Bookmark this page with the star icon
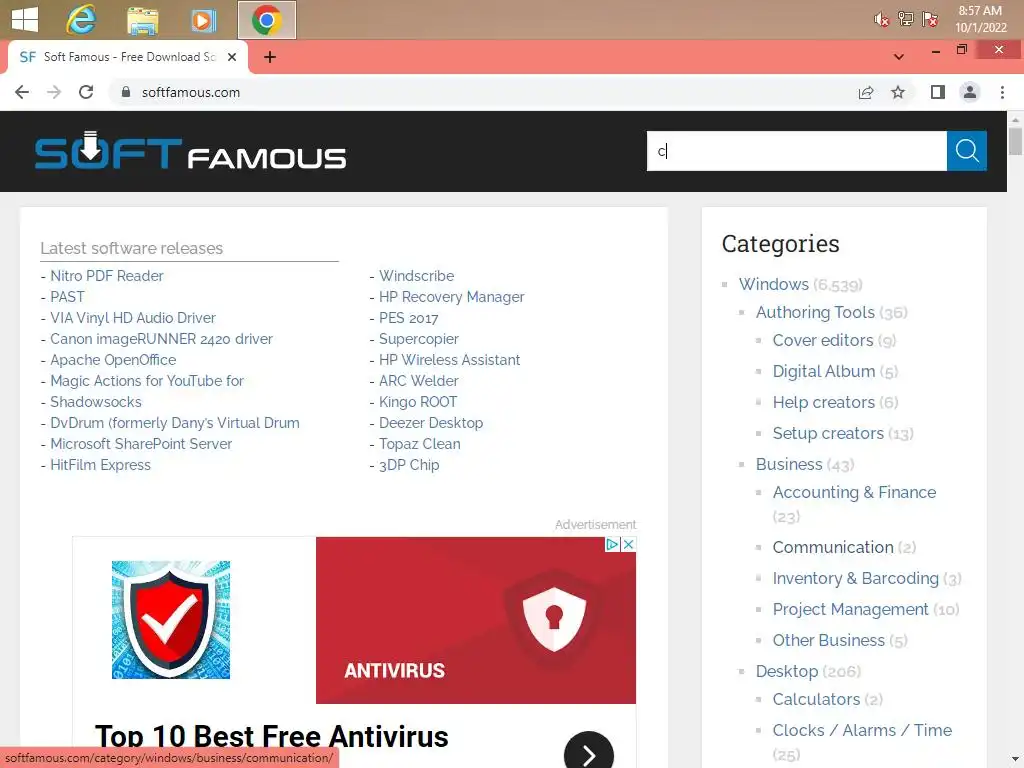This screenshot has width=1024, height=768. [x=898, y=92]
